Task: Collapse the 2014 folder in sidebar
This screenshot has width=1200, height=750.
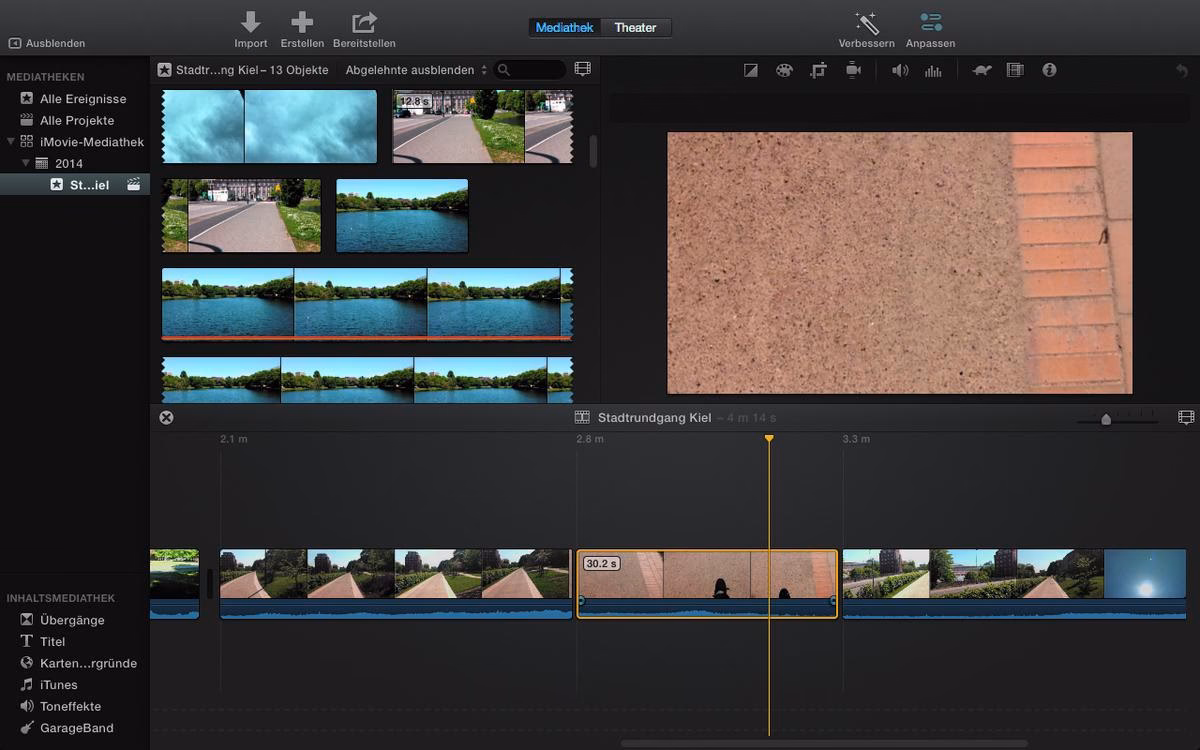Action: 27,163
